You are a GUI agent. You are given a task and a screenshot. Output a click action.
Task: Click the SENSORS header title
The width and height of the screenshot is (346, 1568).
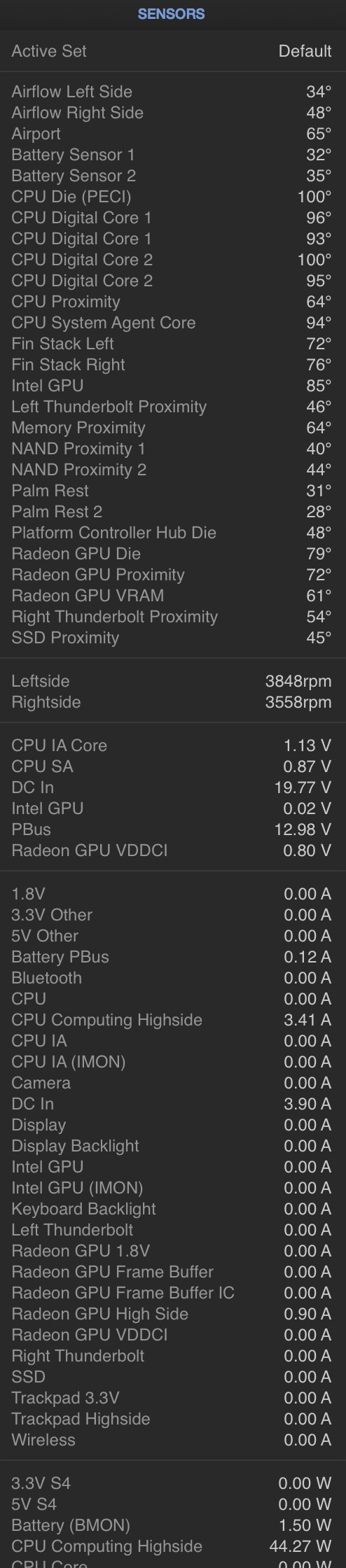pyautogui.click(x=172, y=14)
